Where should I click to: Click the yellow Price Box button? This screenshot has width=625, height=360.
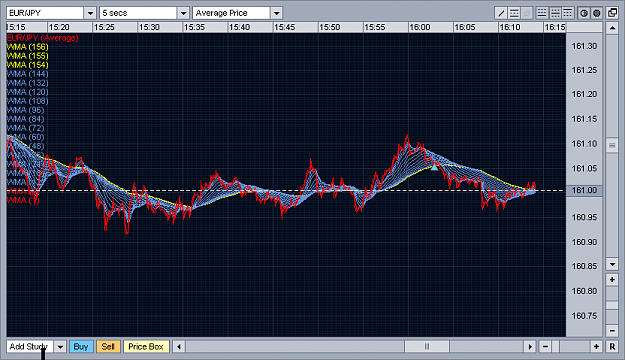(x=146, y=346)
